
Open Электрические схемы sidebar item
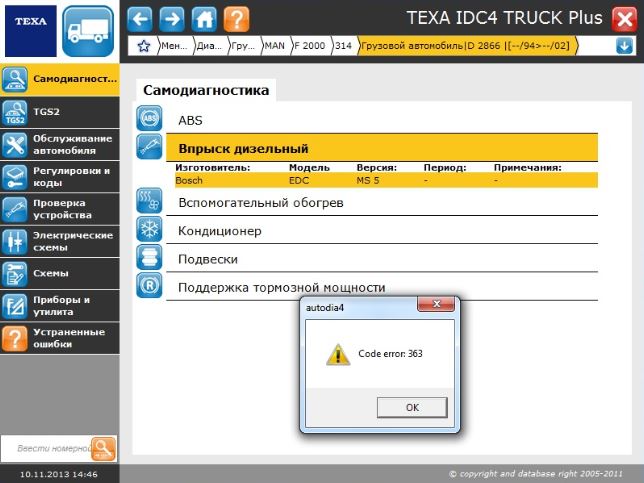coord(60,242)
